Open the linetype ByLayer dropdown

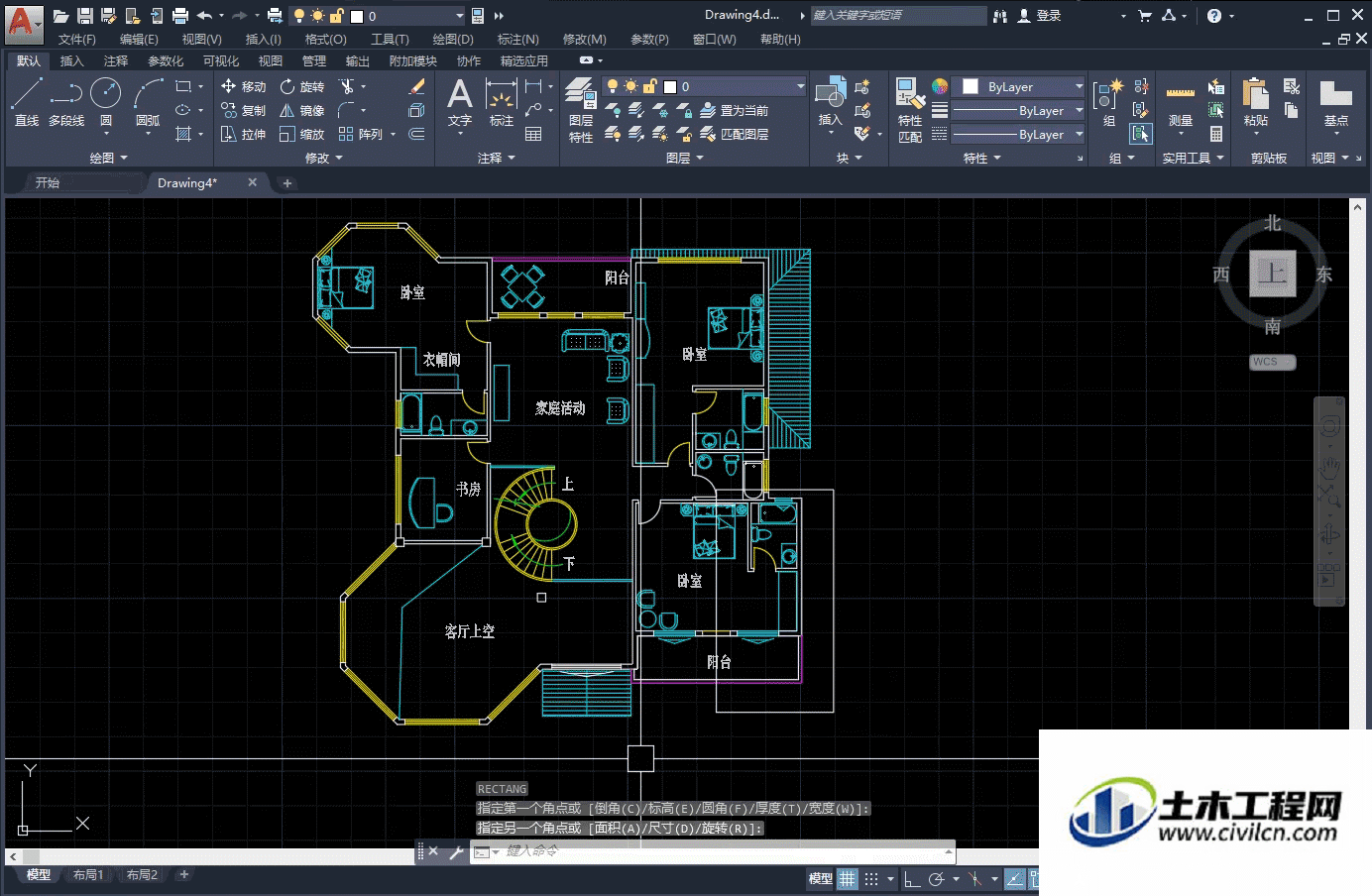[1080, 134]
